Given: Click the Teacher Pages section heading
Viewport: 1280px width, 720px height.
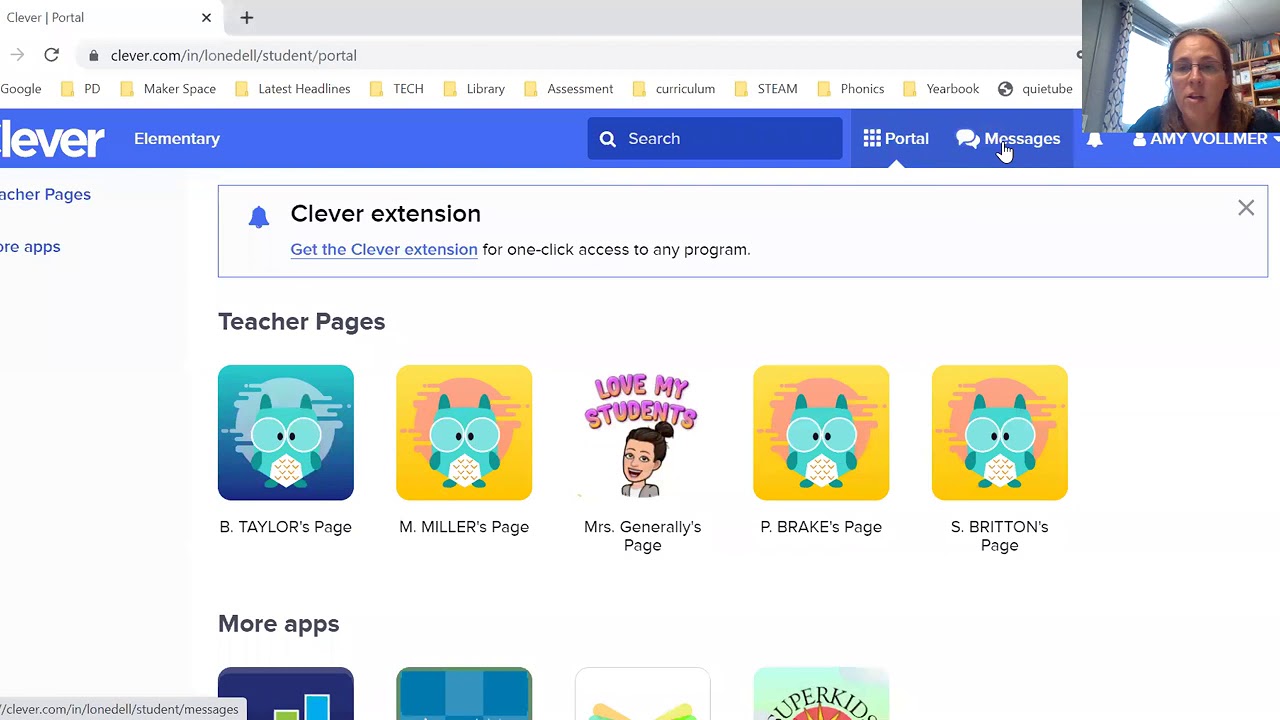Looking at the screenshot, I should tap(301, 322).
